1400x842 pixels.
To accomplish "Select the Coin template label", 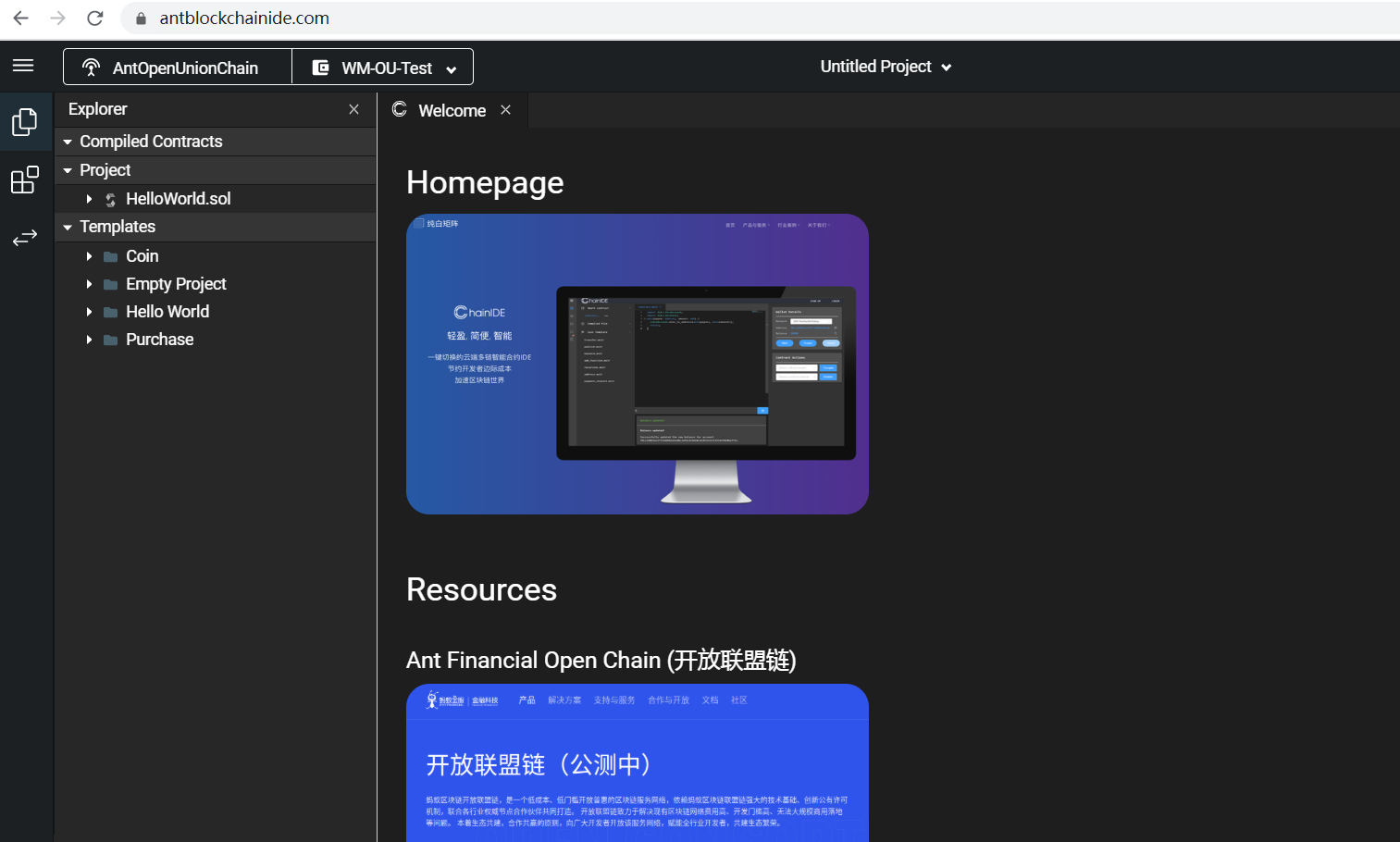I will [142, 256].
